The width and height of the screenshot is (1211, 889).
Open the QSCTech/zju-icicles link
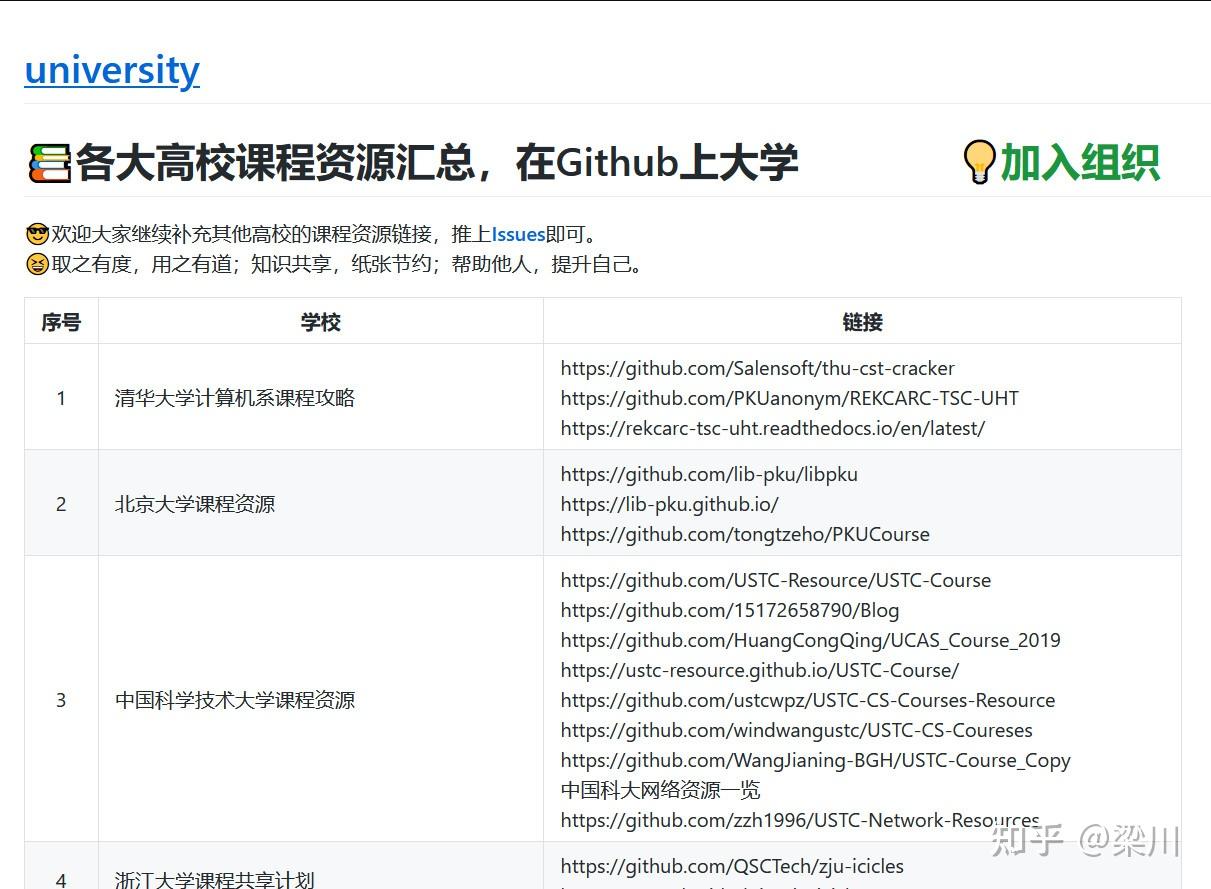click(x=731, y=866)
